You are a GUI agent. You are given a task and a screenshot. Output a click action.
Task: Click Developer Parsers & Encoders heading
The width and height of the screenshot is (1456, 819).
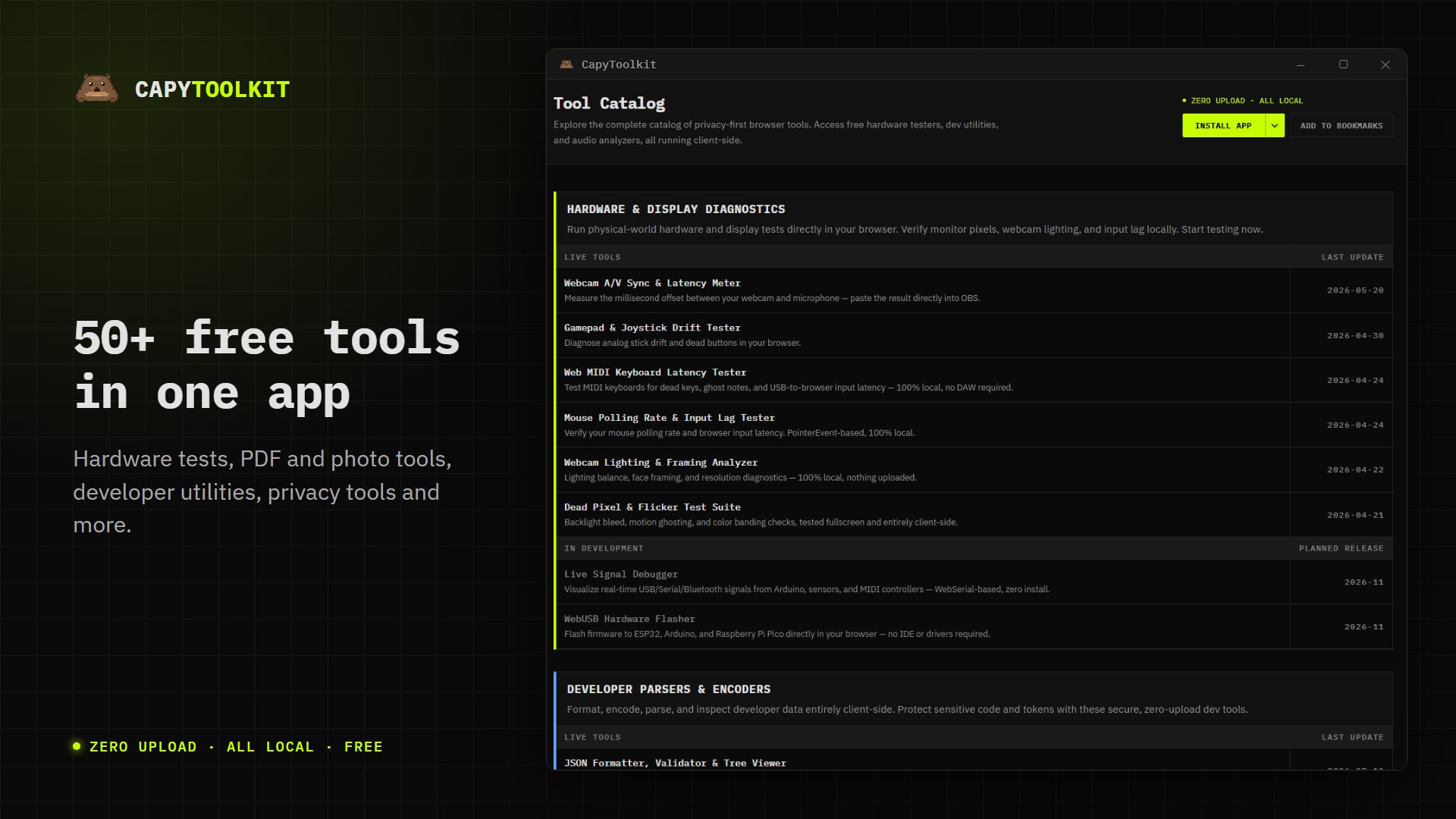(669, 689)
